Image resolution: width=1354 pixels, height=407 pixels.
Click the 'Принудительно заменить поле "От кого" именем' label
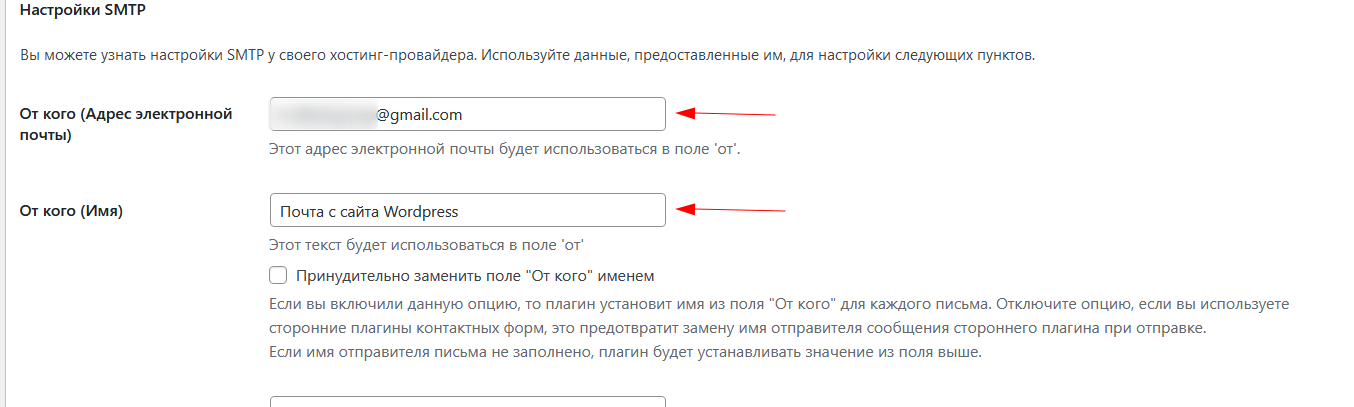[x=475, y=275]
